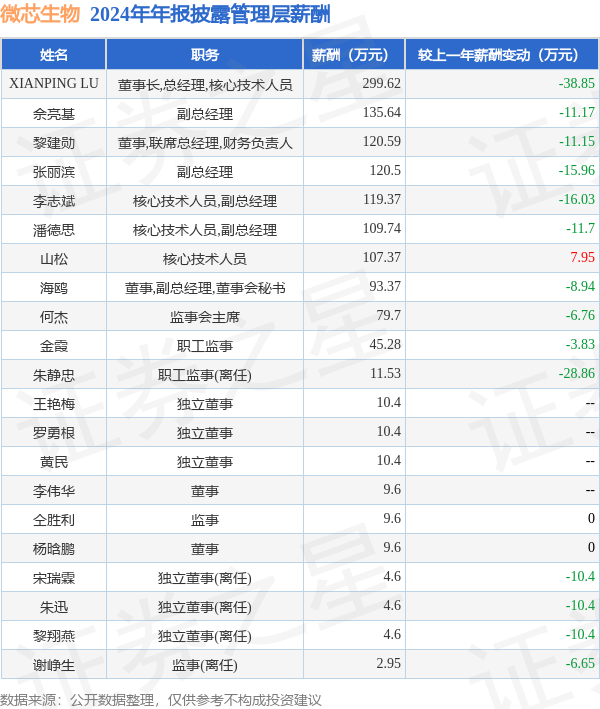Click the name 王艳梅
Image resolution: width=600 pixels, height=709 pixels.
[54, 403]
